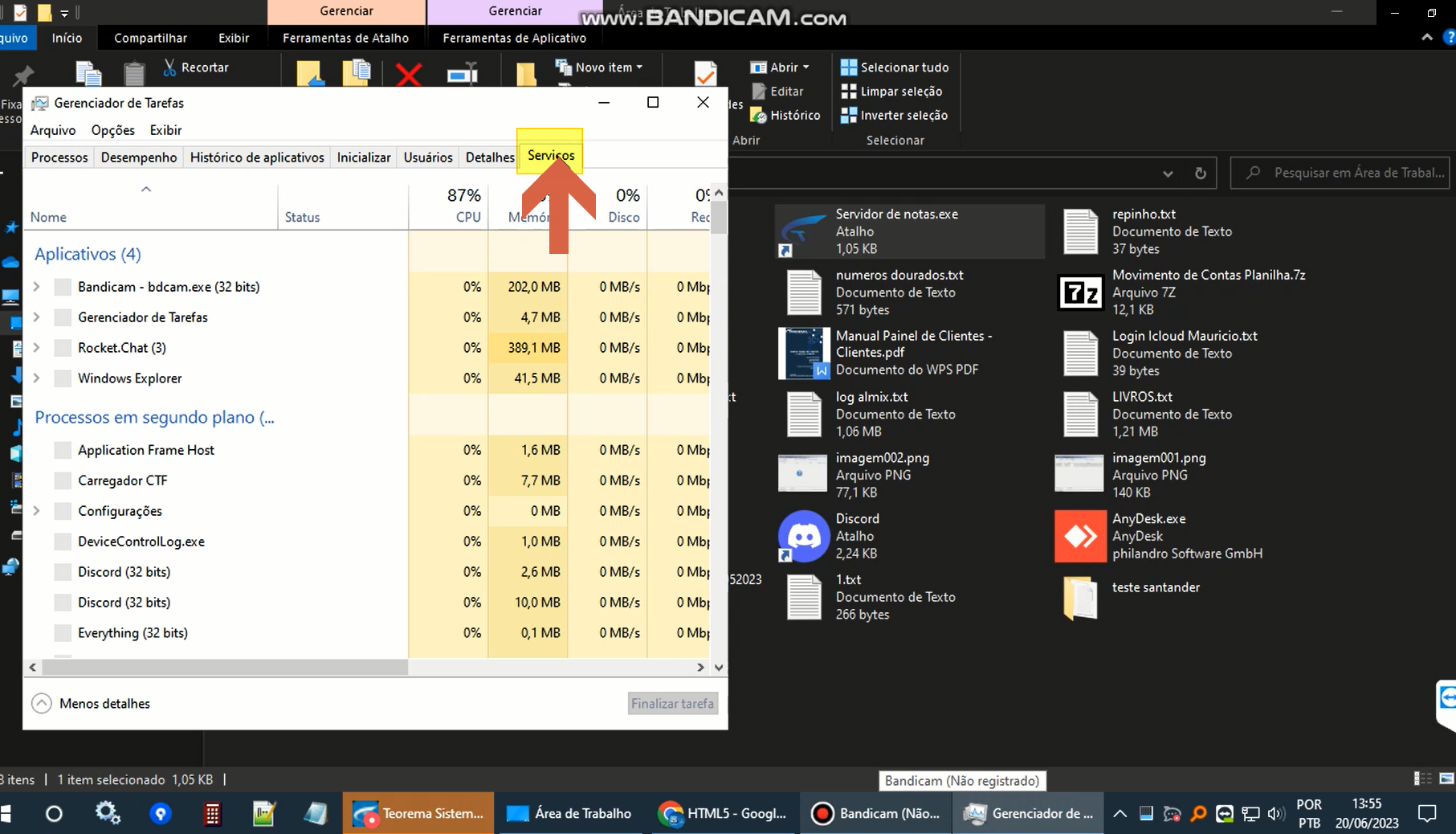This screenshot has width=1456, height=834.
Task: Open the settings gear in taskbar
Action: tap(108, 813)
